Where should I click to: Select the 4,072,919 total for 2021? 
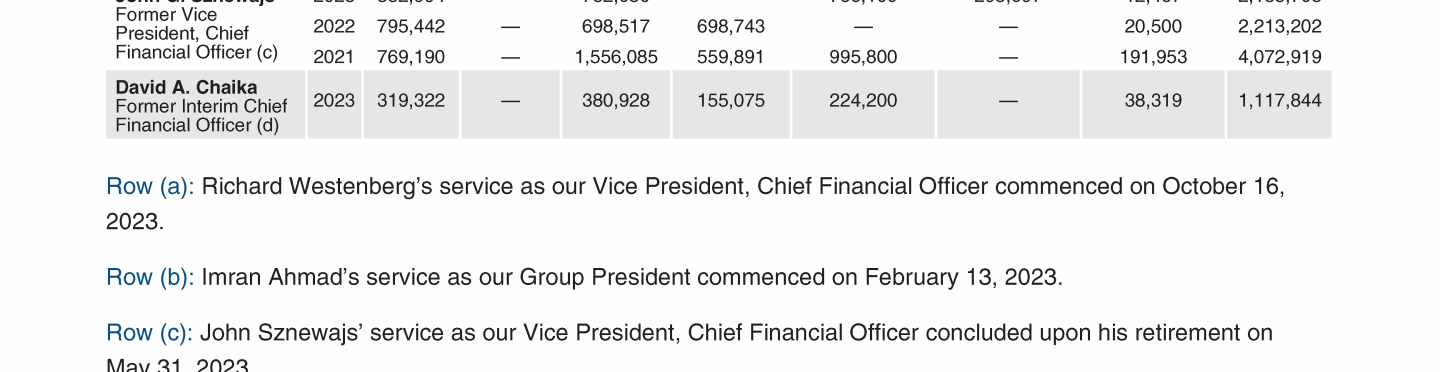click(1280, 57)
